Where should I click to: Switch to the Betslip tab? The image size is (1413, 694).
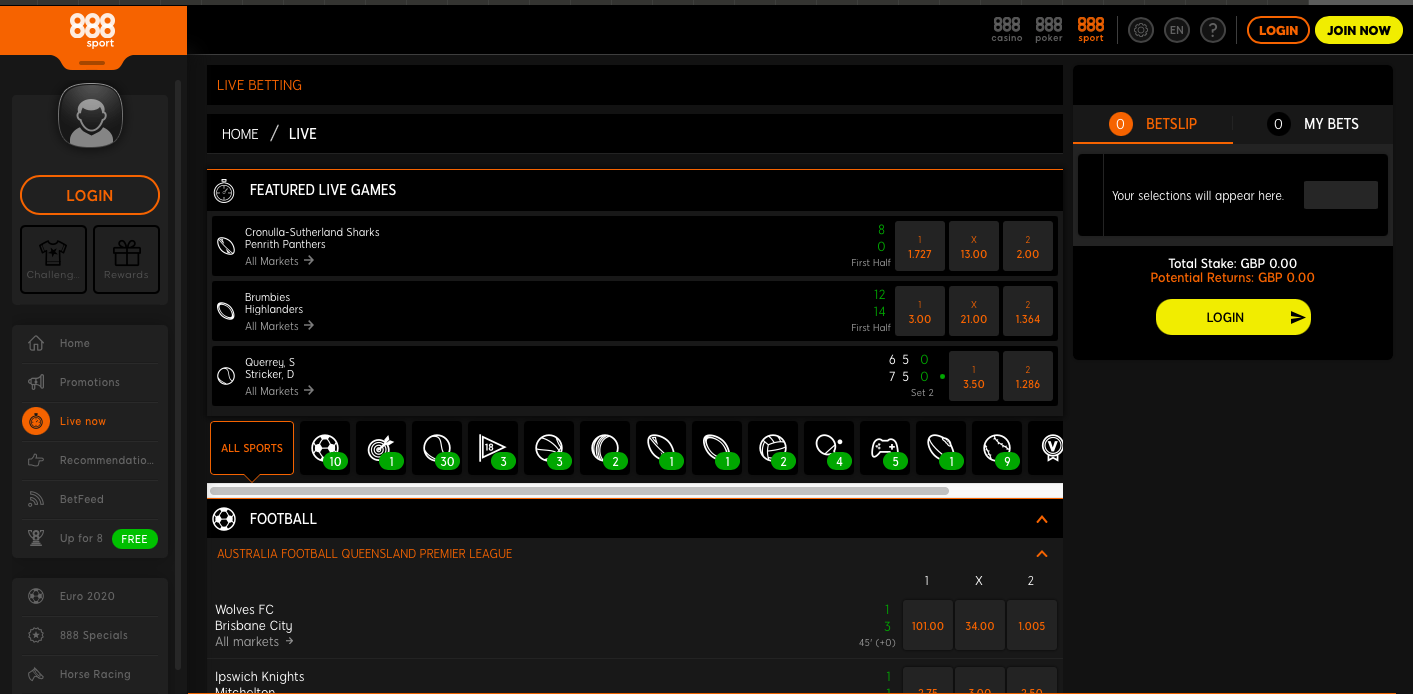(1153, 124)
